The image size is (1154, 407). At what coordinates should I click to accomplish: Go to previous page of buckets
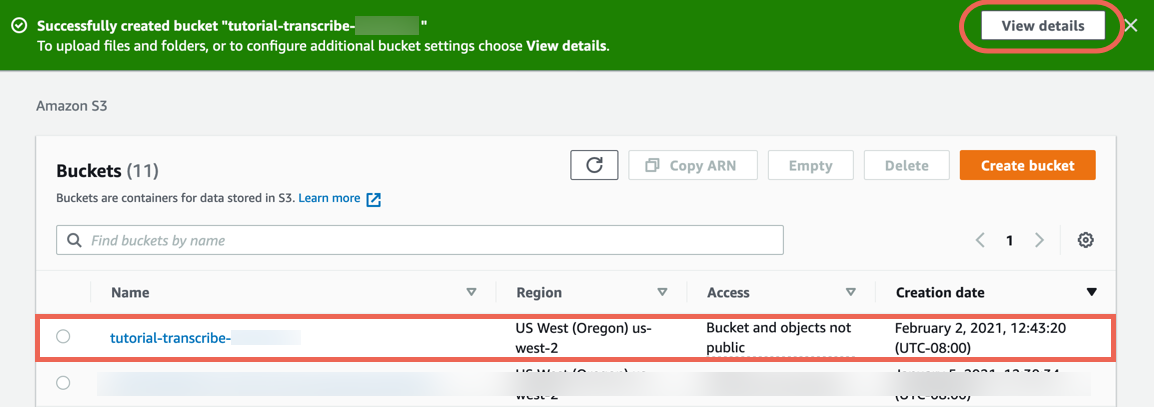click(x=980, y=240)
